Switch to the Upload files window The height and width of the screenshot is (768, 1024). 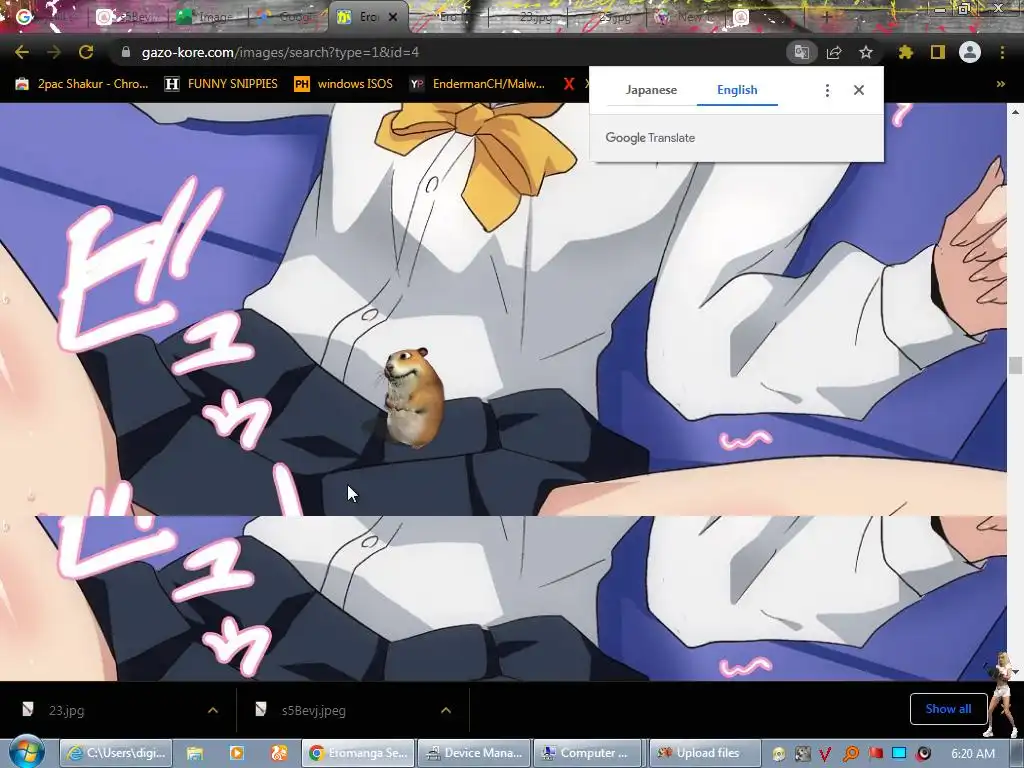705,753
